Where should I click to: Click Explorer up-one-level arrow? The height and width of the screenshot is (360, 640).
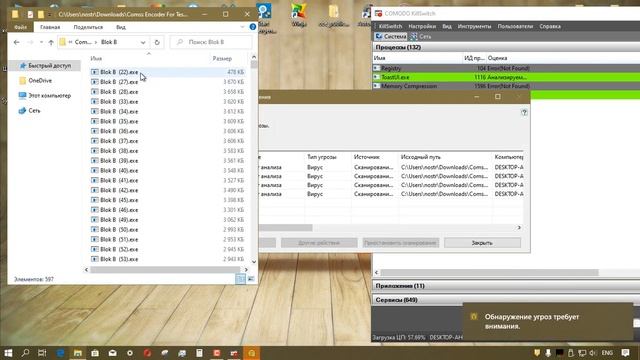(51, 42)
